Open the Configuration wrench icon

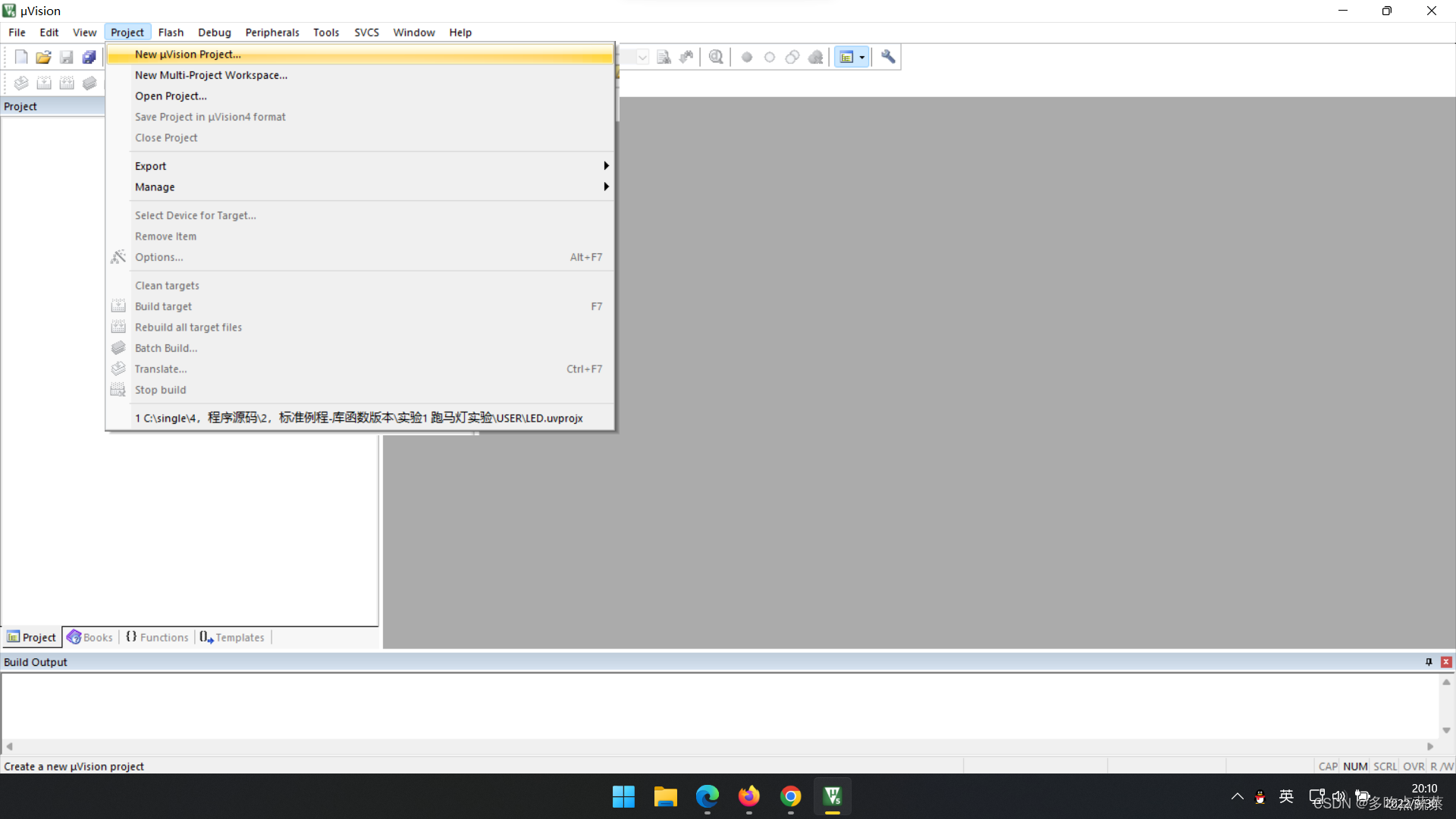(x=888, y=57)
